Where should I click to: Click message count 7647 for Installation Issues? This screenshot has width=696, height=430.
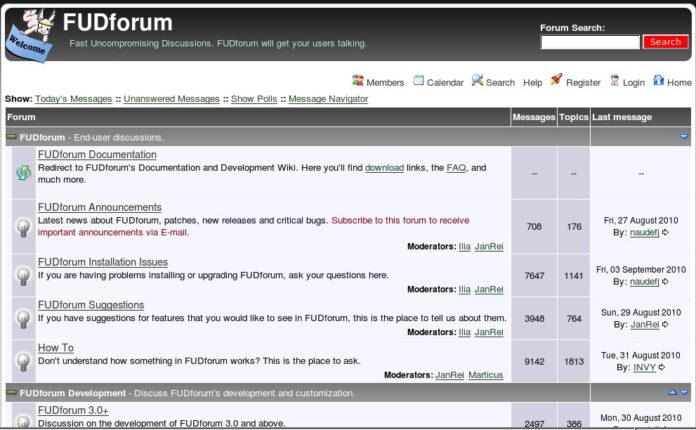(x=534, y=276)
